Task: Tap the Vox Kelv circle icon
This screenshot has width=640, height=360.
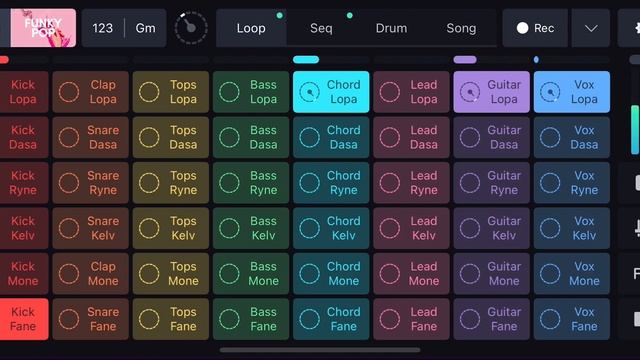Action: 550,228
